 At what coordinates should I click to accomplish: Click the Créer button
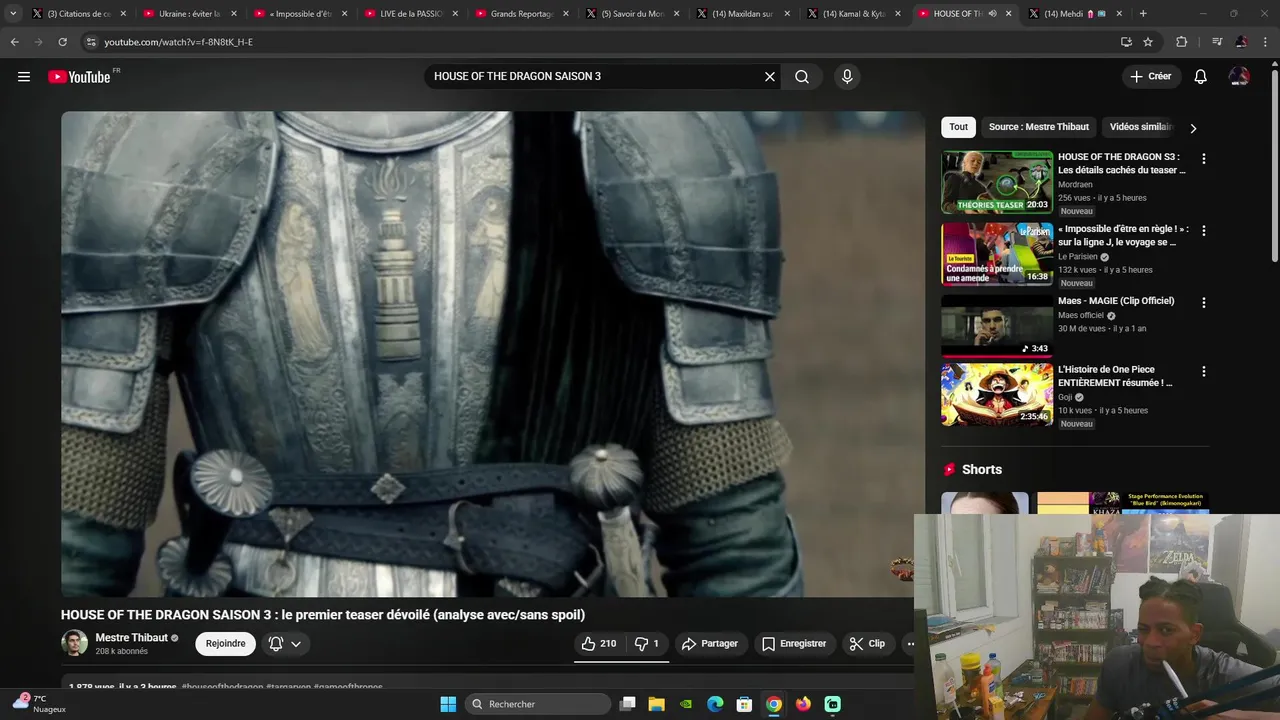[x=1151, y=77]
